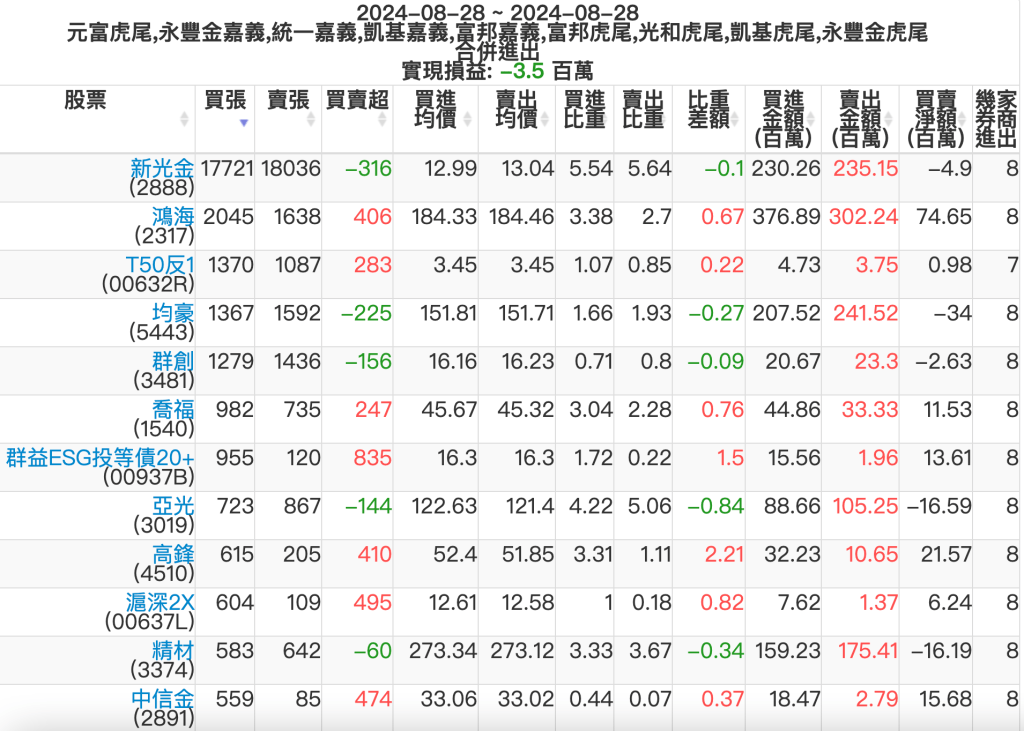
Task: Click the sort arrows in 股票 column header
Action: tap(184, 119)
